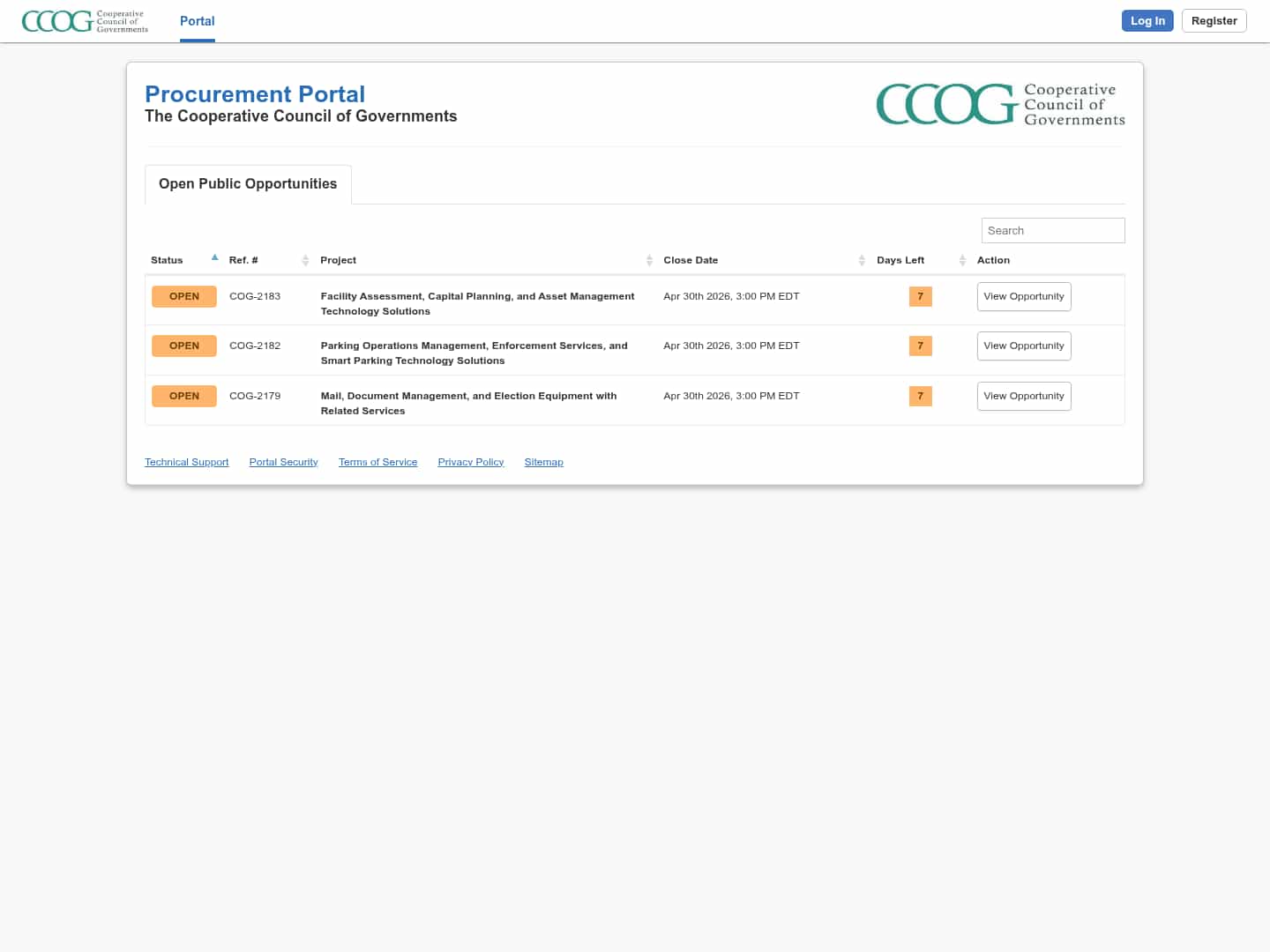Click inside the Search field
This screenshot has height=952, width=1270.
tap(1053, 230)
